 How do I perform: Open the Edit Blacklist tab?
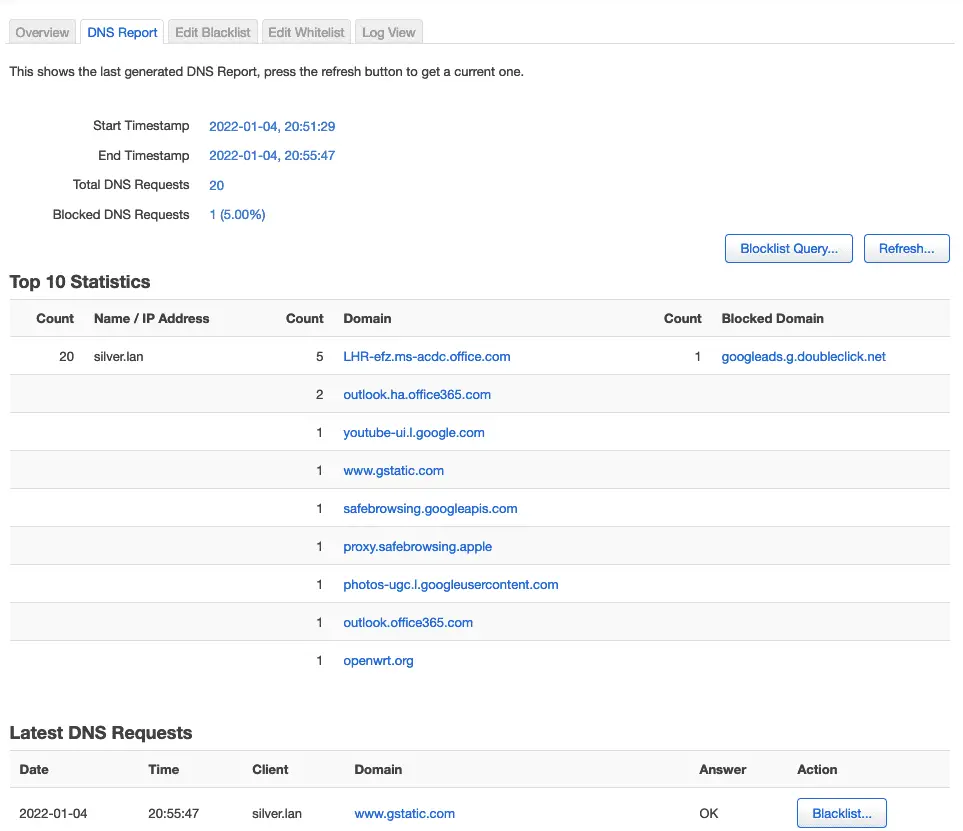pyautogui.click(x=212, y=33)
